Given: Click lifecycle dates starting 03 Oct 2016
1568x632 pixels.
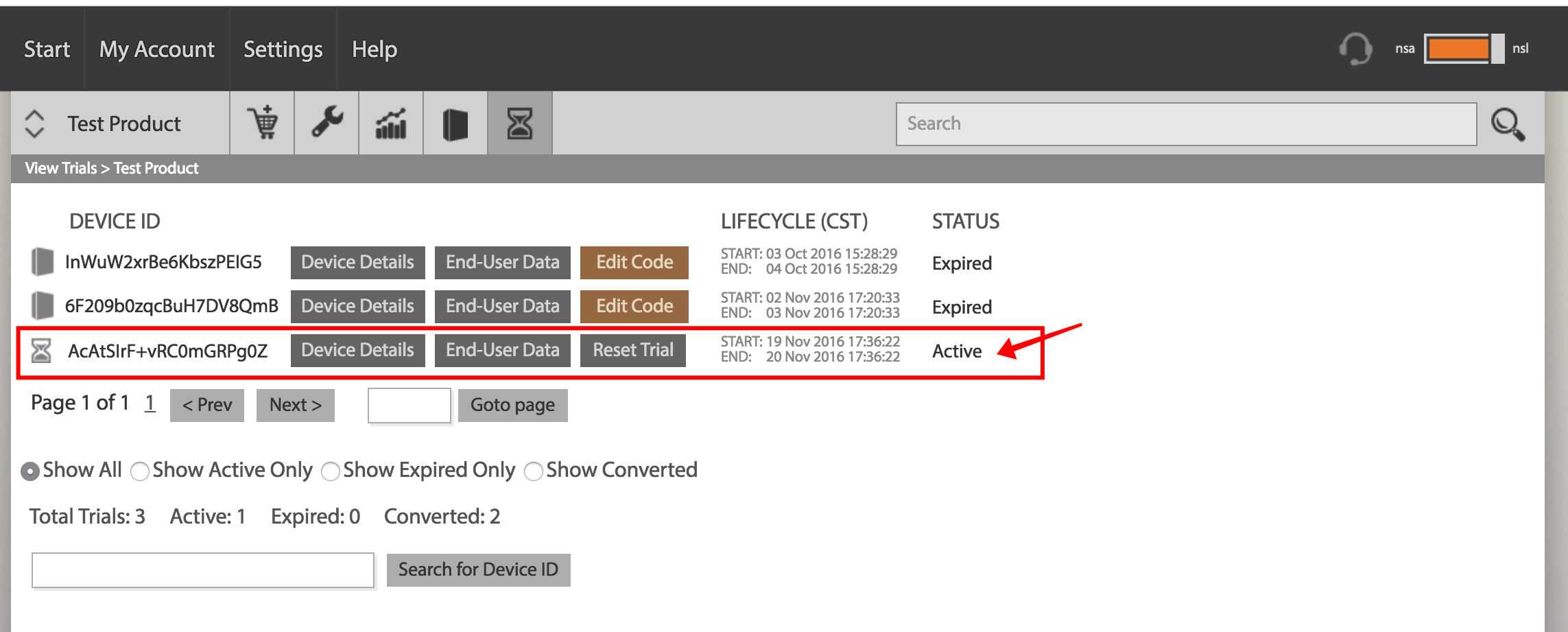Looking at the screenshot, I should (809, 261).
